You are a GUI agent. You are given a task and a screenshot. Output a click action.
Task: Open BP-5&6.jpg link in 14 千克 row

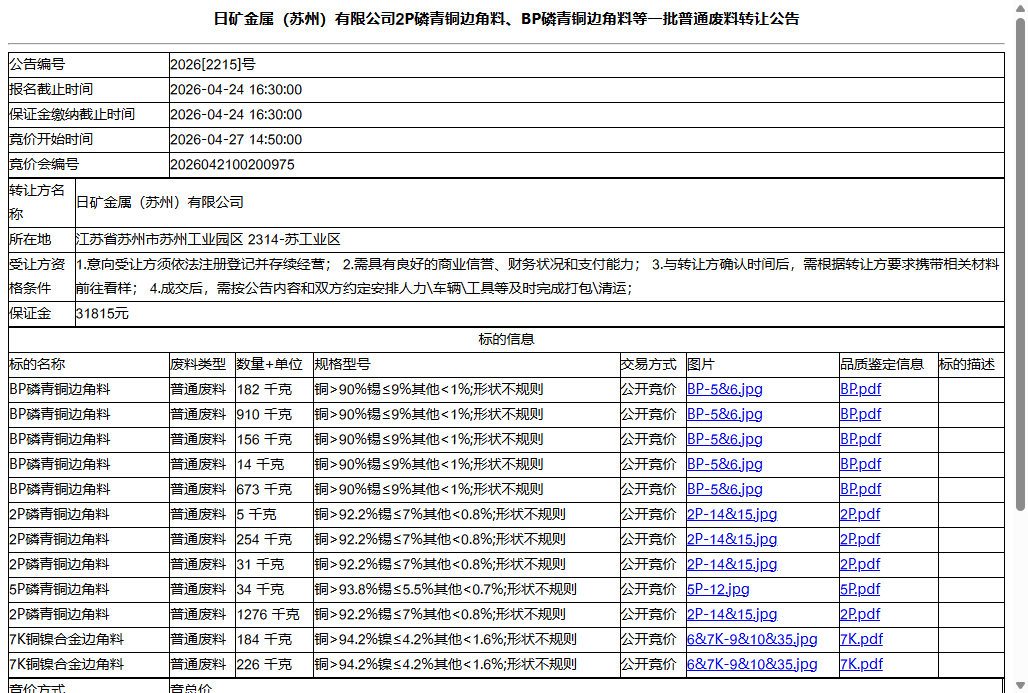[x=724, y=464]
